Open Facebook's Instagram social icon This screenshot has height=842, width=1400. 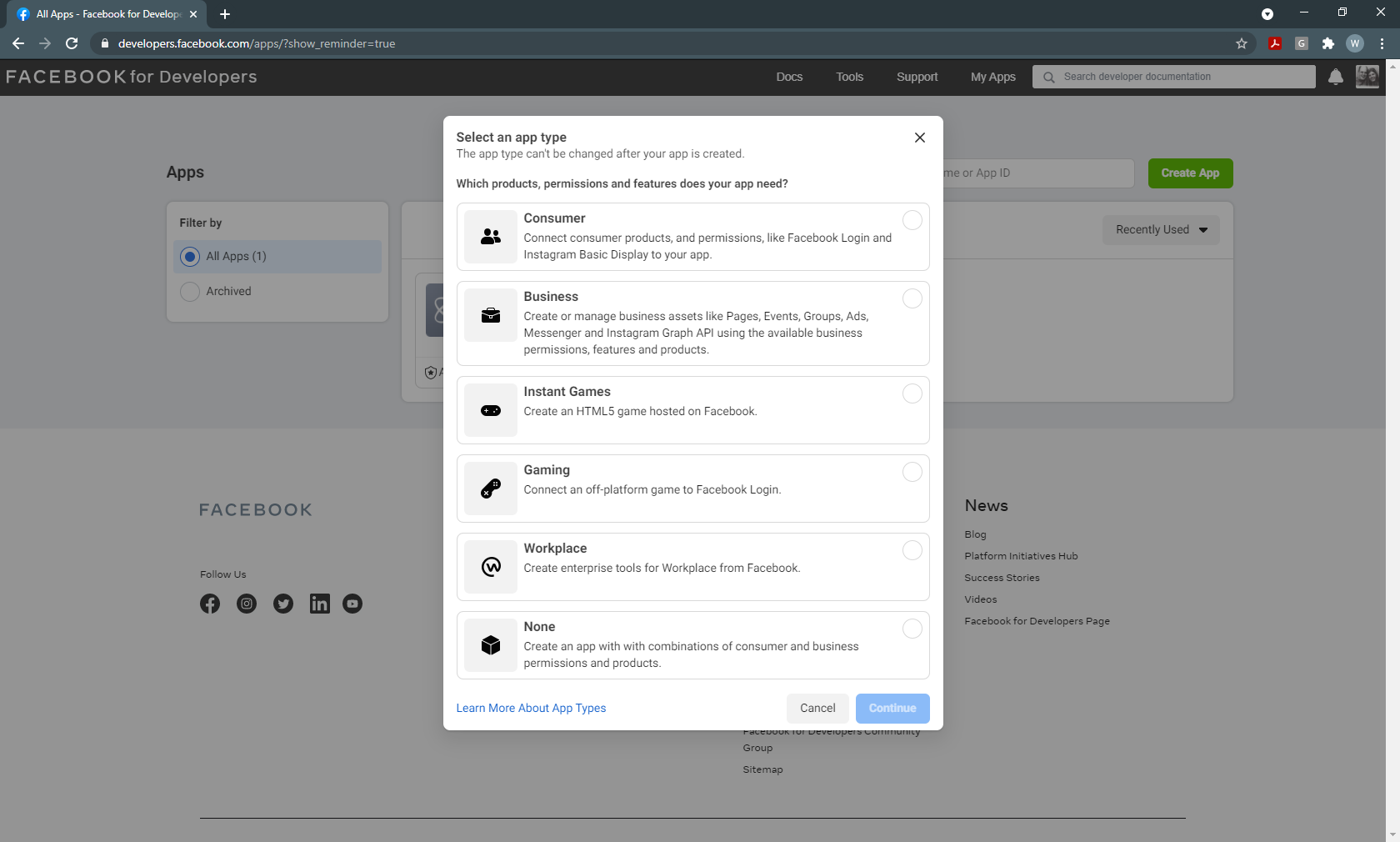click(x=246, y=604)
